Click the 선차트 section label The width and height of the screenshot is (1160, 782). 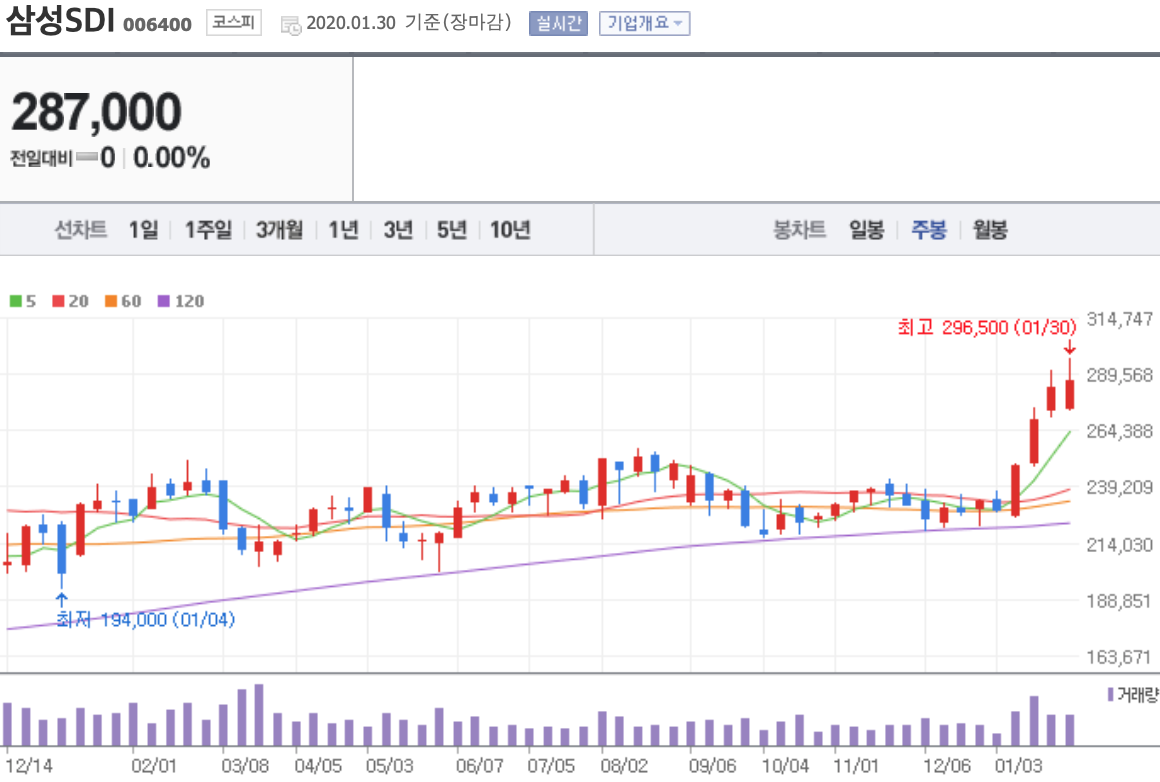(81, 230)
